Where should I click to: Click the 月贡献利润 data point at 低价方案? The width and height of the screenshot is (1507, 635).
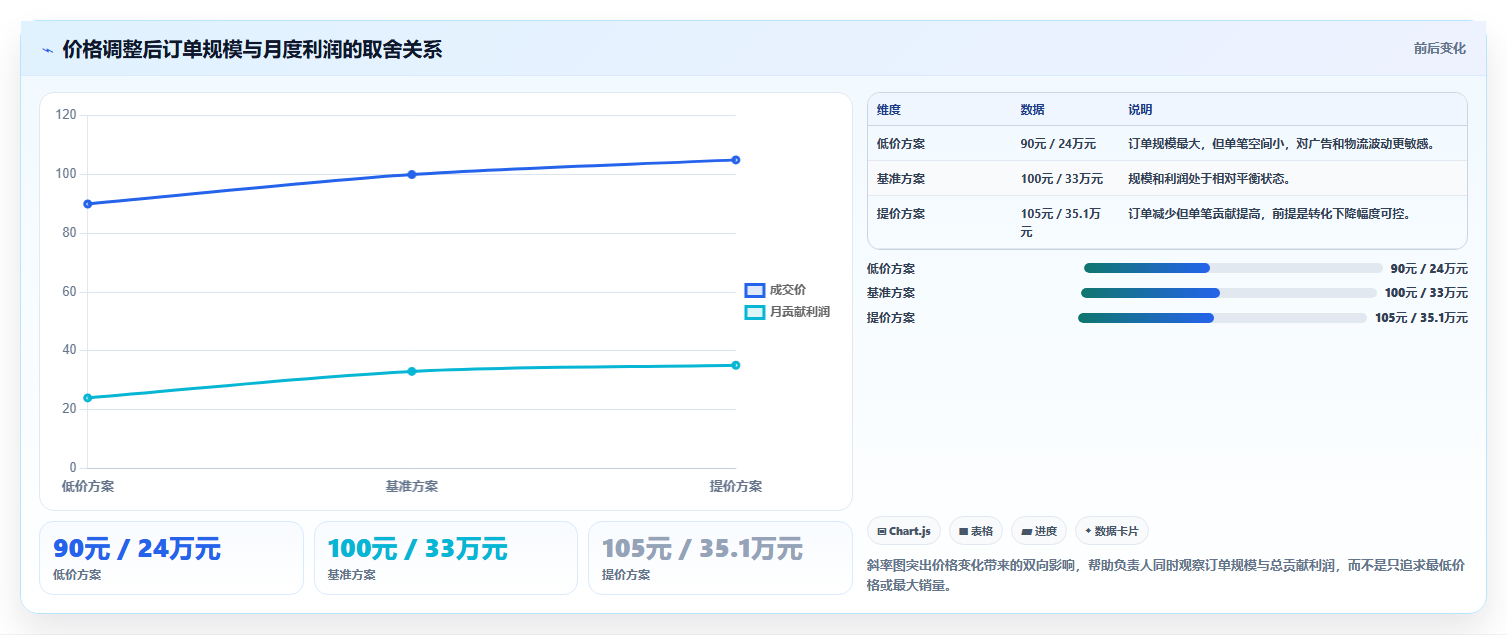(88, 398)
